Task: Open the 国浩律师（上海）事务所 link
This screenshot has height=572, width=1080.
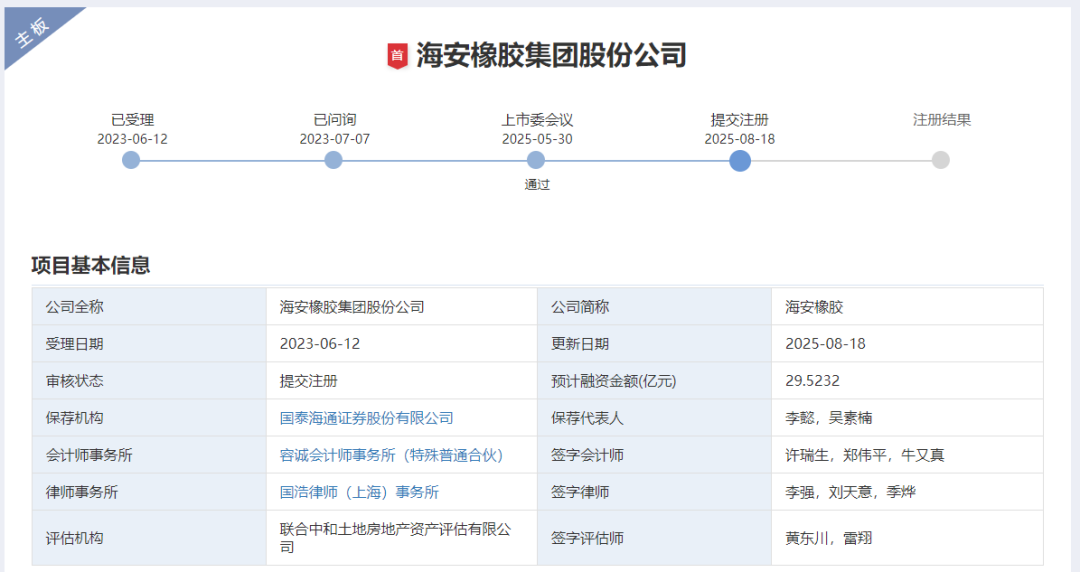Action: pos(360,493)
